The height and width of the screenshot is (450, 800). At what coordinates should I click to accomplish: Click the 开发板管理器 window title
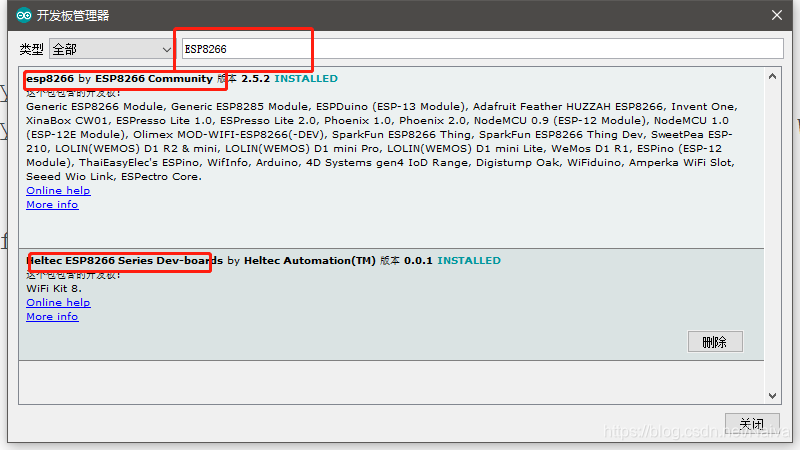[73, 16]
